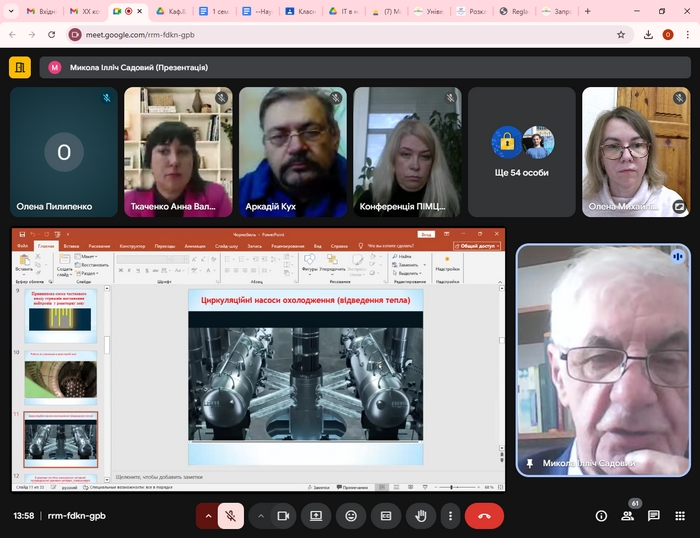
Task: Toggle the camera button on or off
Action: pyautogui.click(x=283, y=516)
